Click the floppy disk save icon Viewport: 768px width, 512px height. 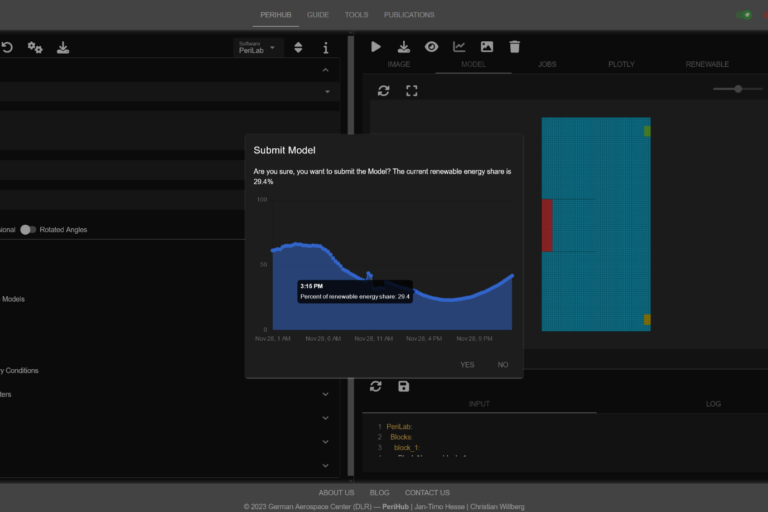(x=403, y=386)
